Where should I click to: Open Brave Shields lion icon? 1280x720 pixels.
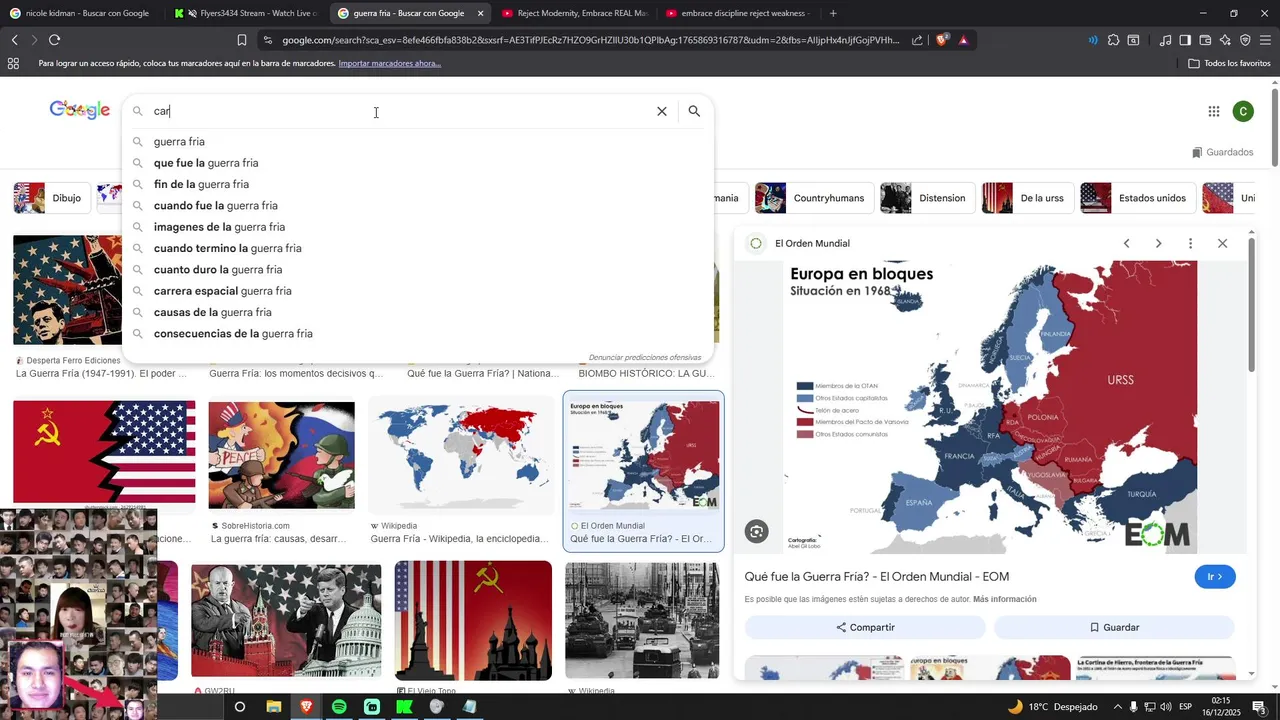(942, 40)
